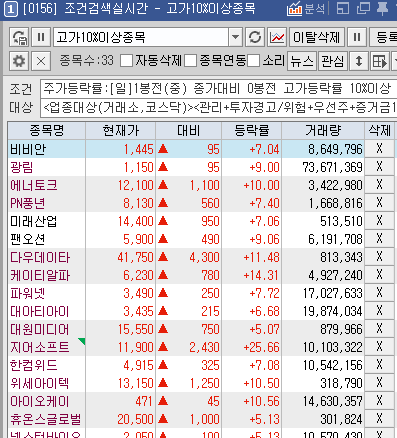Delete 에너토크 row with X

[379, 185]
